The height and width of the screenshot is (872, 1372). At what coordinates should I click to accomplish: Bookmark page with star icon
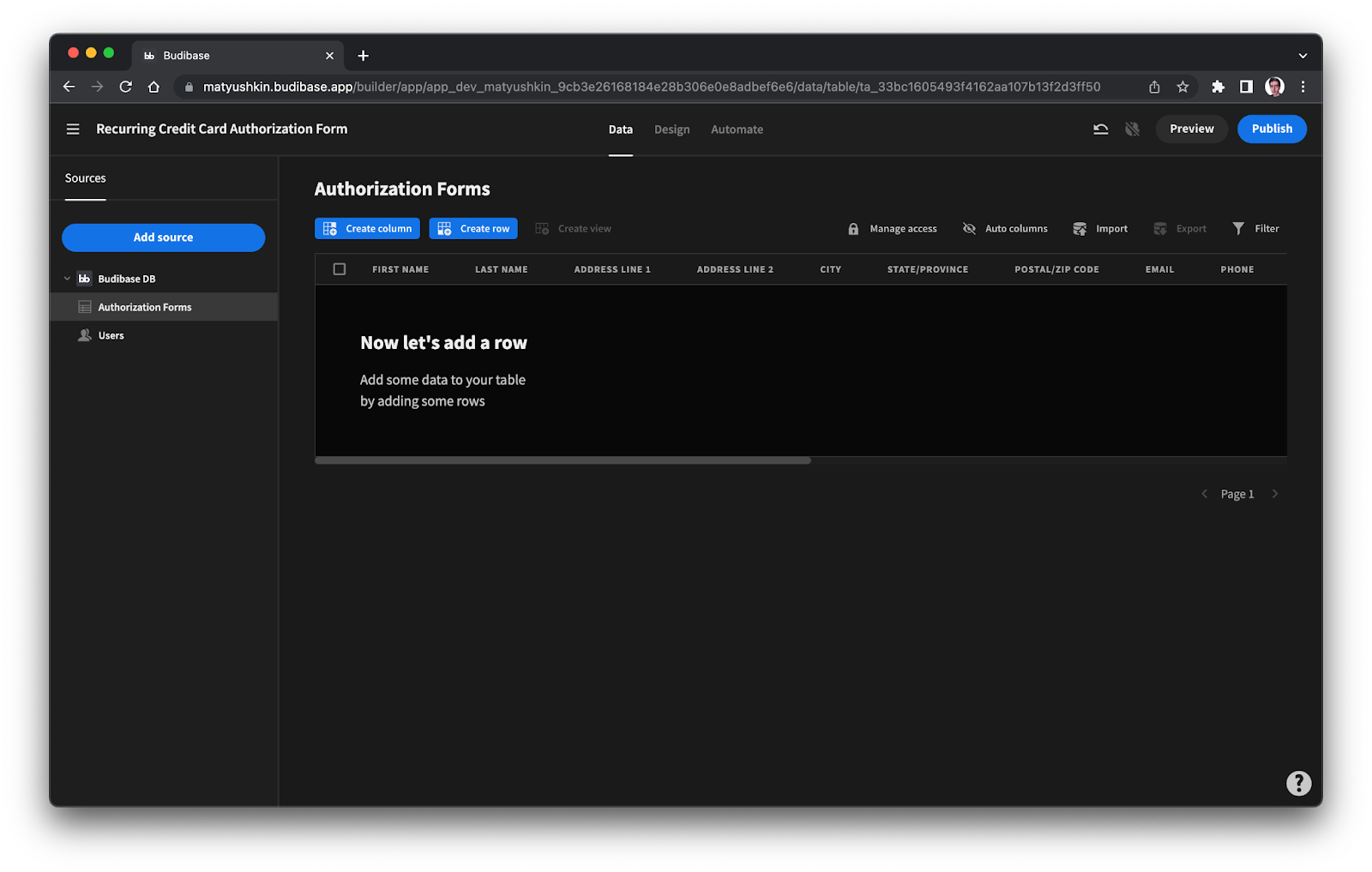point(1182,87)
